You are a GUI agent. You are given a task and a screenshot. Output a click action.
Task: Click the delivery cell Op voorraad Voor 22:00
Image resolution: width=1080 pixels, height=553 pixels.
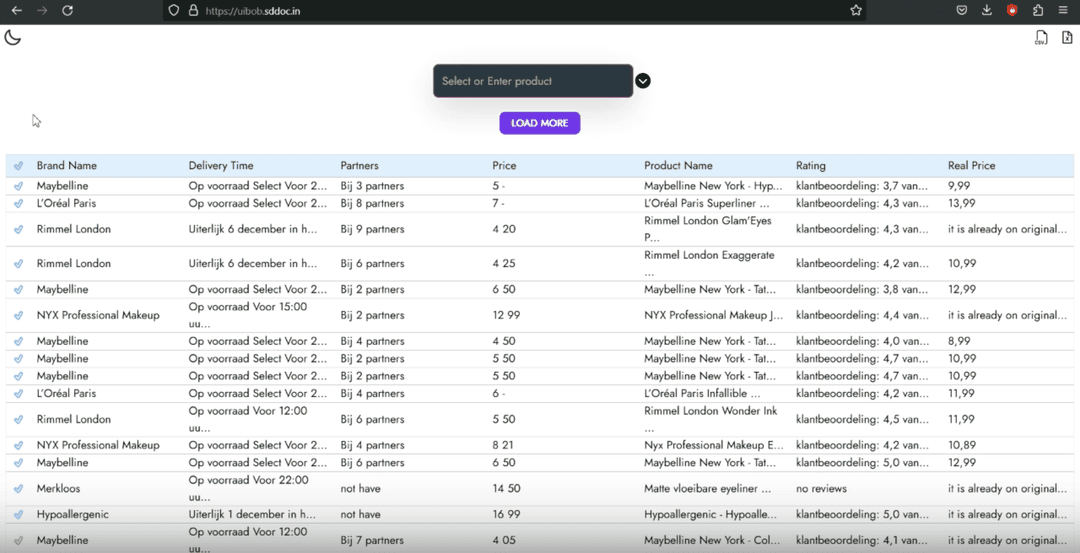pyautogui.click(x=249, y=488)
